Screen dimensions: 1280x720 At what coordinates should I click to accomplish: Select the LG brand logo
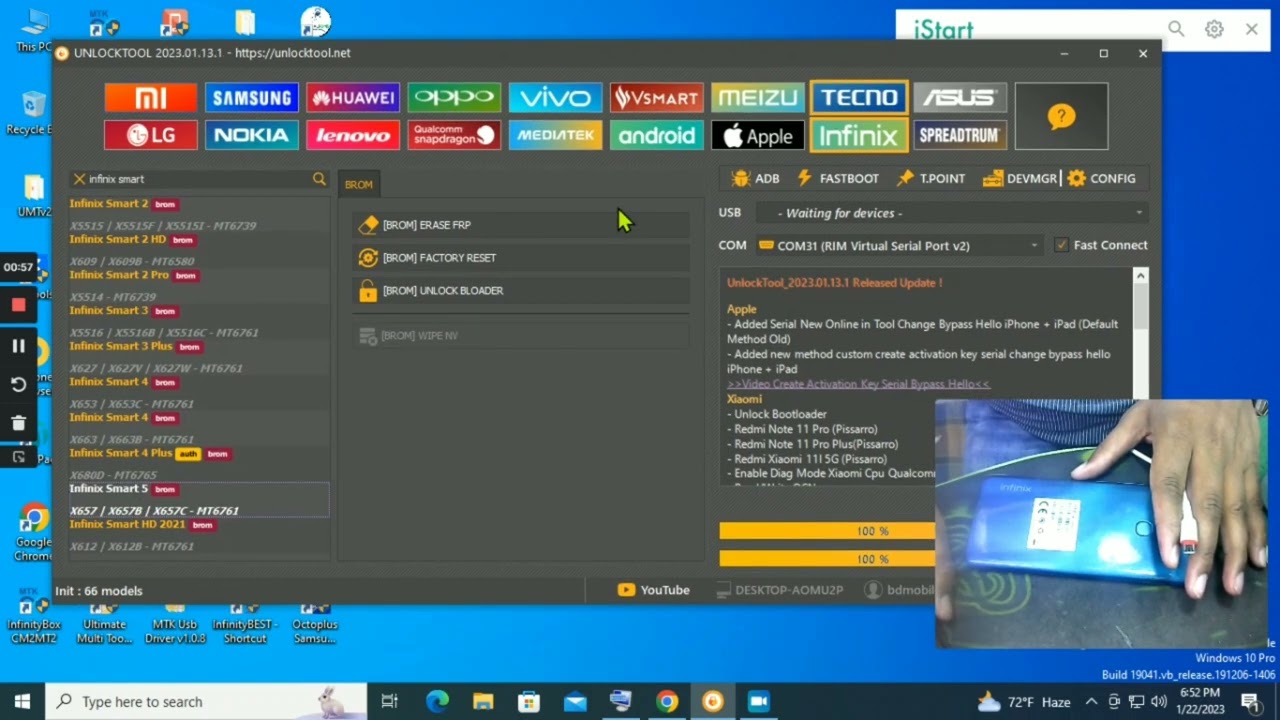tap(151, 135)
